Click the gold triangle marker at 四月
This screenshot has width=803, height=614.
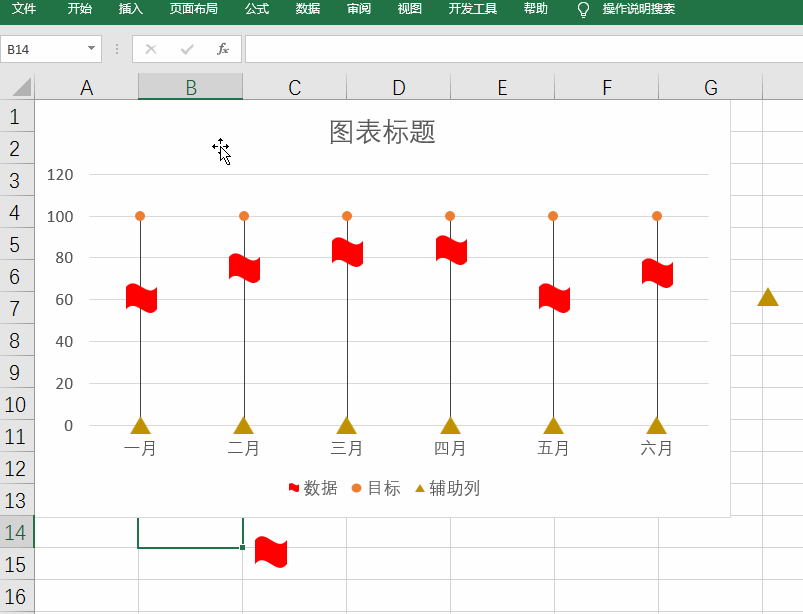coord(451,426)
